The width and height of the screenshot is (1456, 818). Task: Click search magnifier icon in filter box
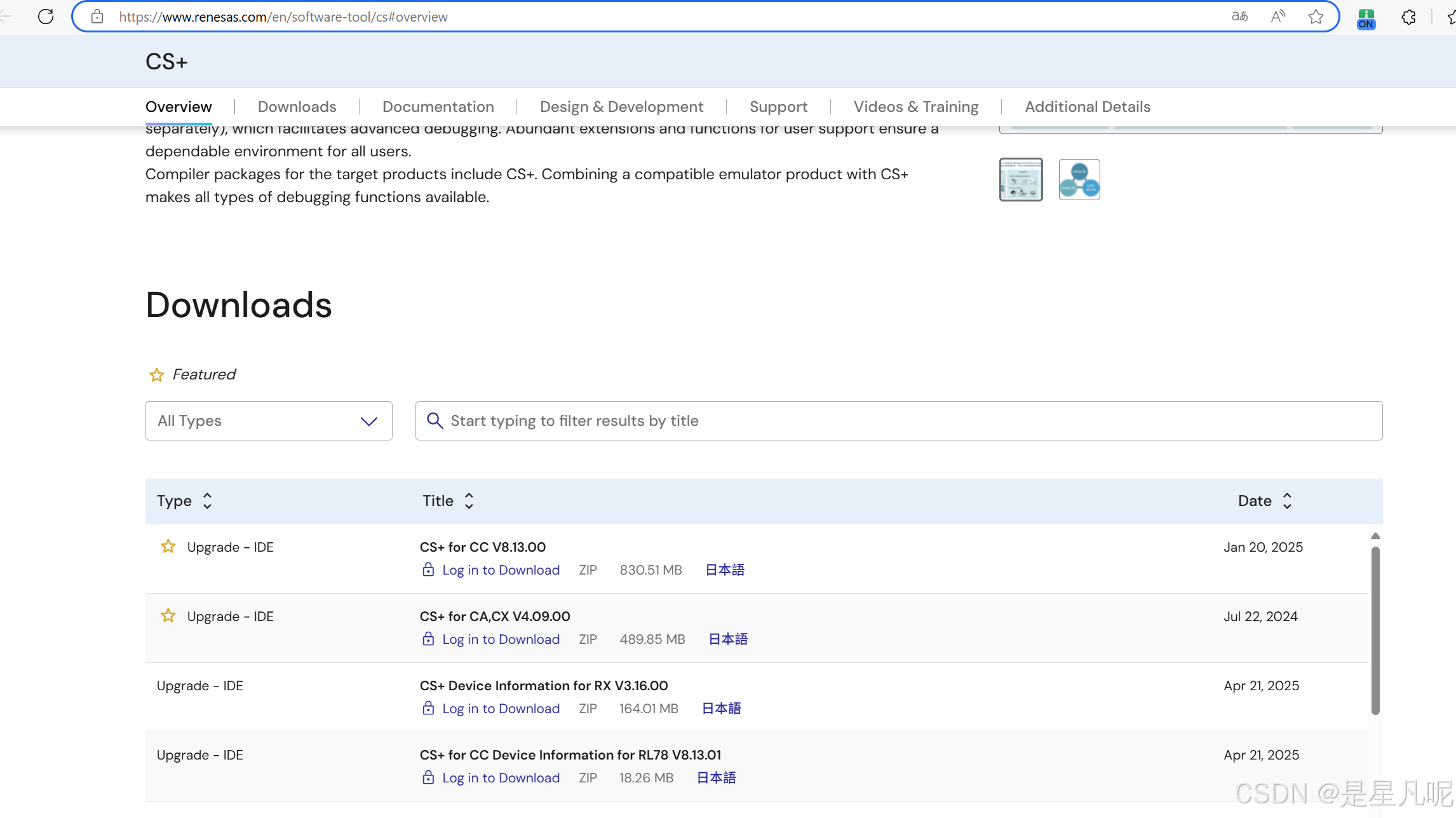coord(435,421)
